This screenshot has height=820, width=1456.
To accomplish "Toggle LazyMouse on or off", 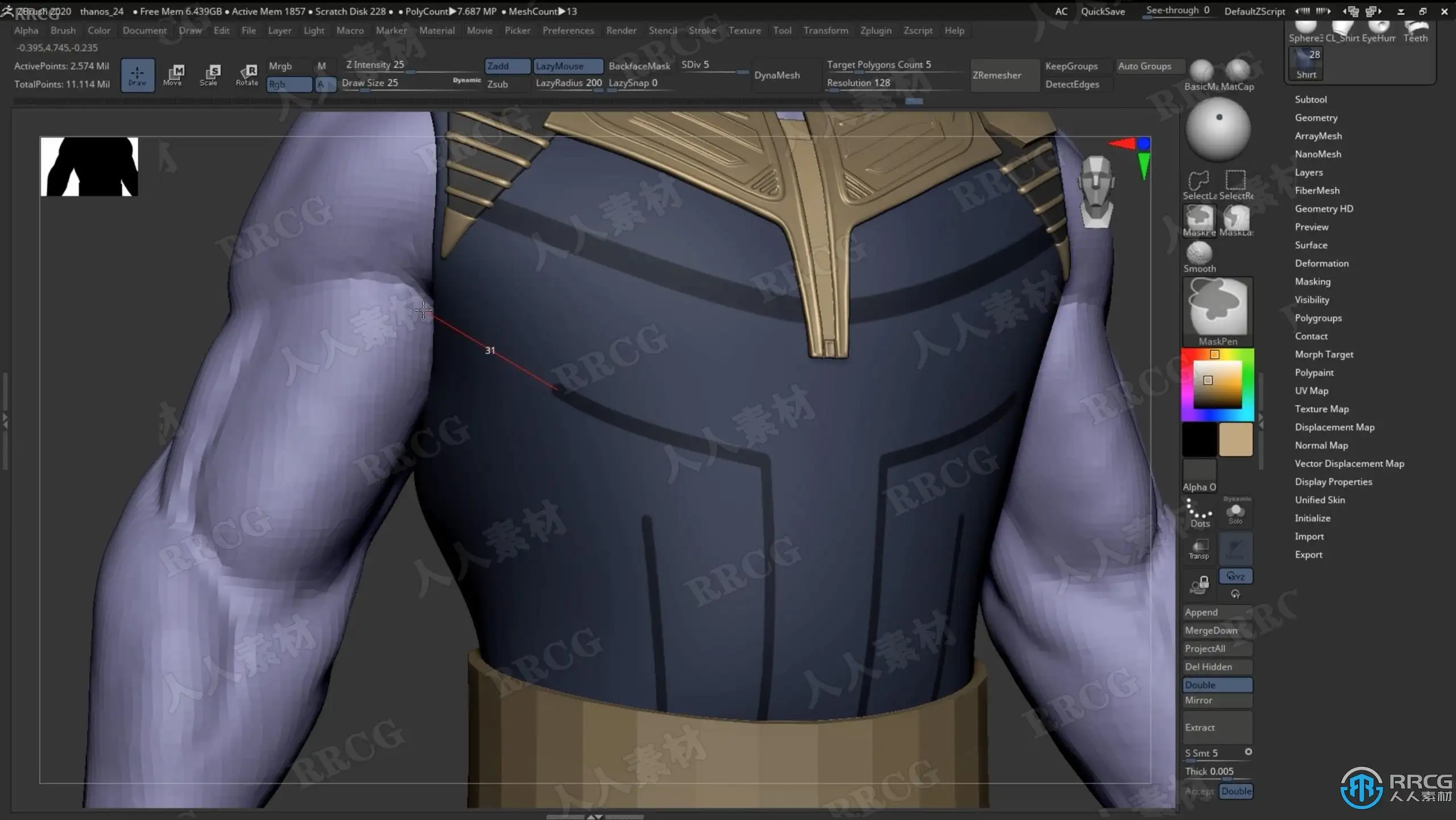I will [x=567, y=66].
